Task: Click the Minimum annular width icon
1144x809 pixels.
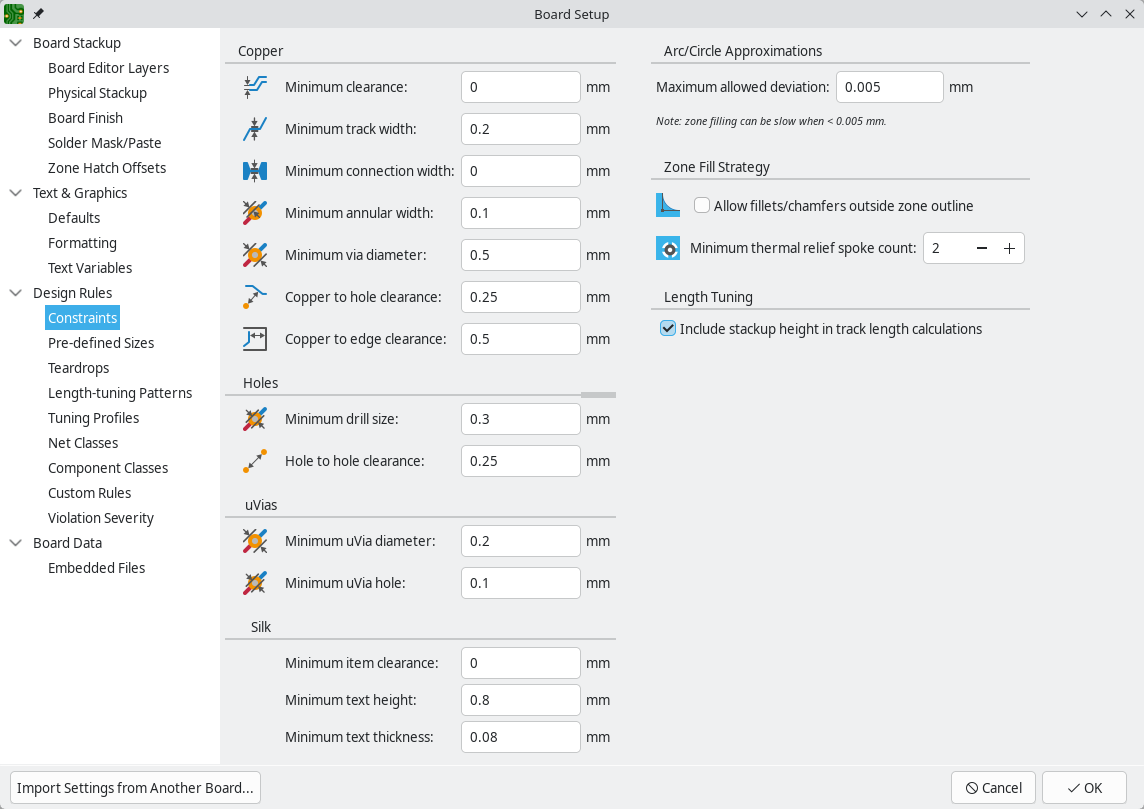Action: click(x=255, y=213)
